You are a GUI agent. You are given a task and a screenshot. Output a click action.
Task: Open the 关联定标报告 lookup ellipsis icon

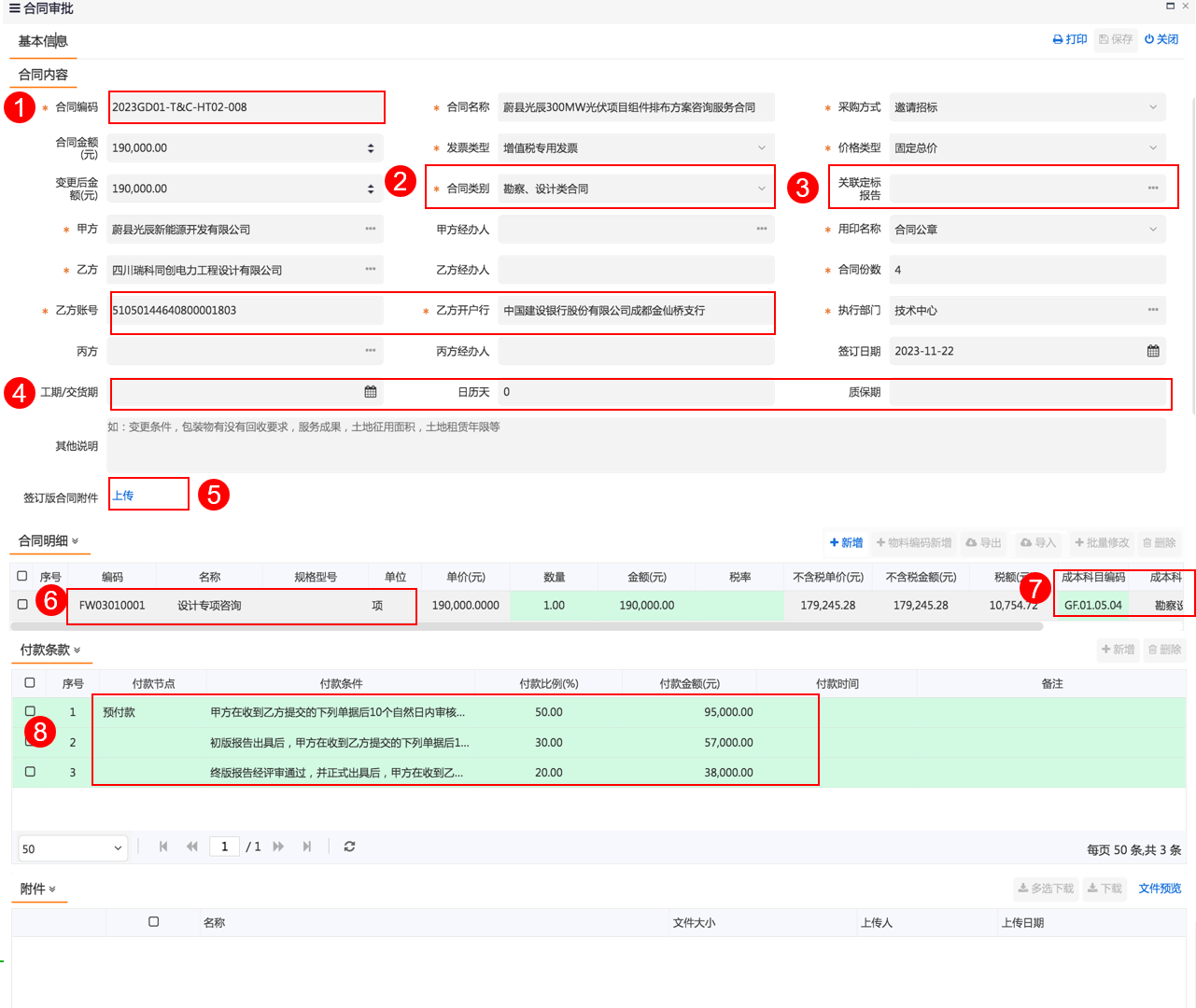[1153, 189]
